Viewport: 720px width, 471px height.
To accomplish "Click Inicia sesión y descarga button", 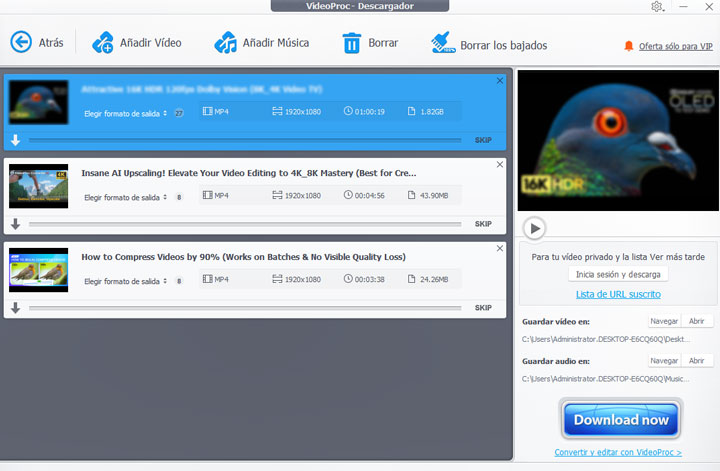I will [x=618, y=274].
